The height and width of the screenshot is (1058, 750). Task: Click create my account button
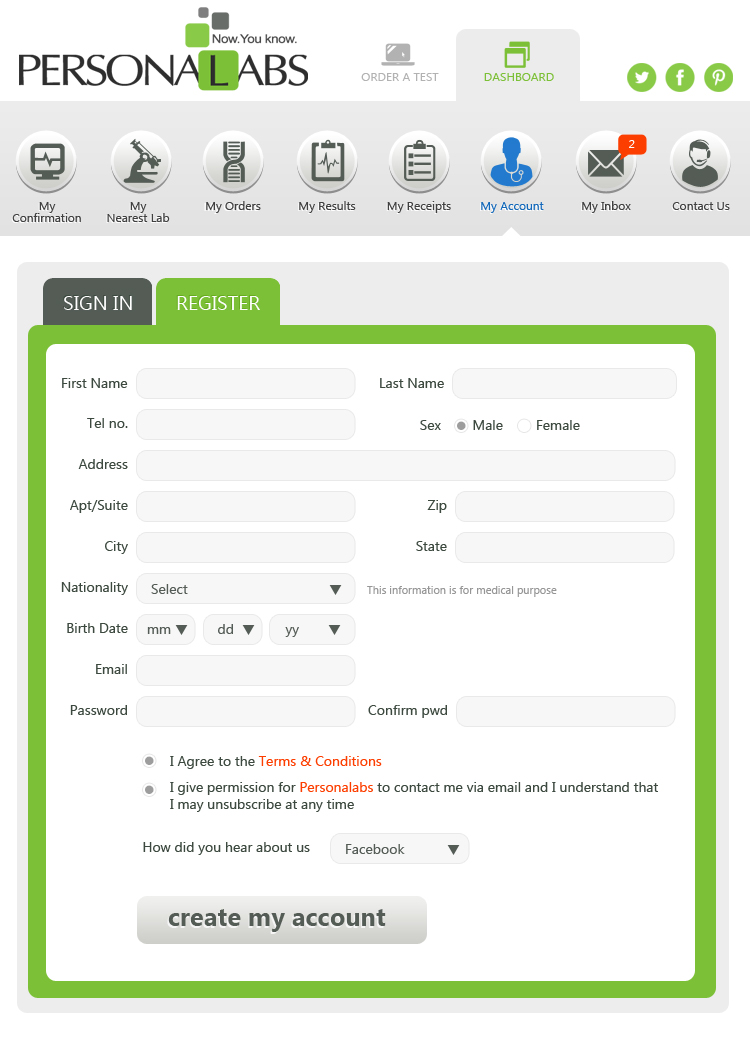coord(282,920)
